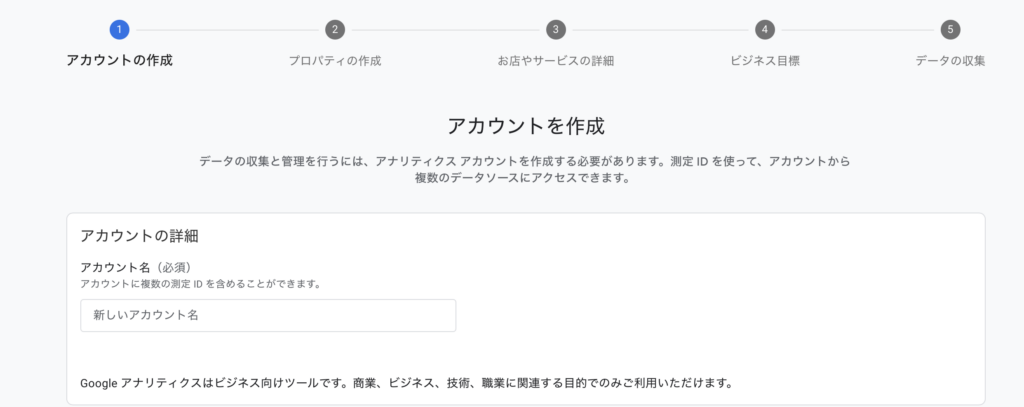This screenshot has height=407, width=1024.
Task: Click the アカウント名（必須）field label
Action: [138, 267]
